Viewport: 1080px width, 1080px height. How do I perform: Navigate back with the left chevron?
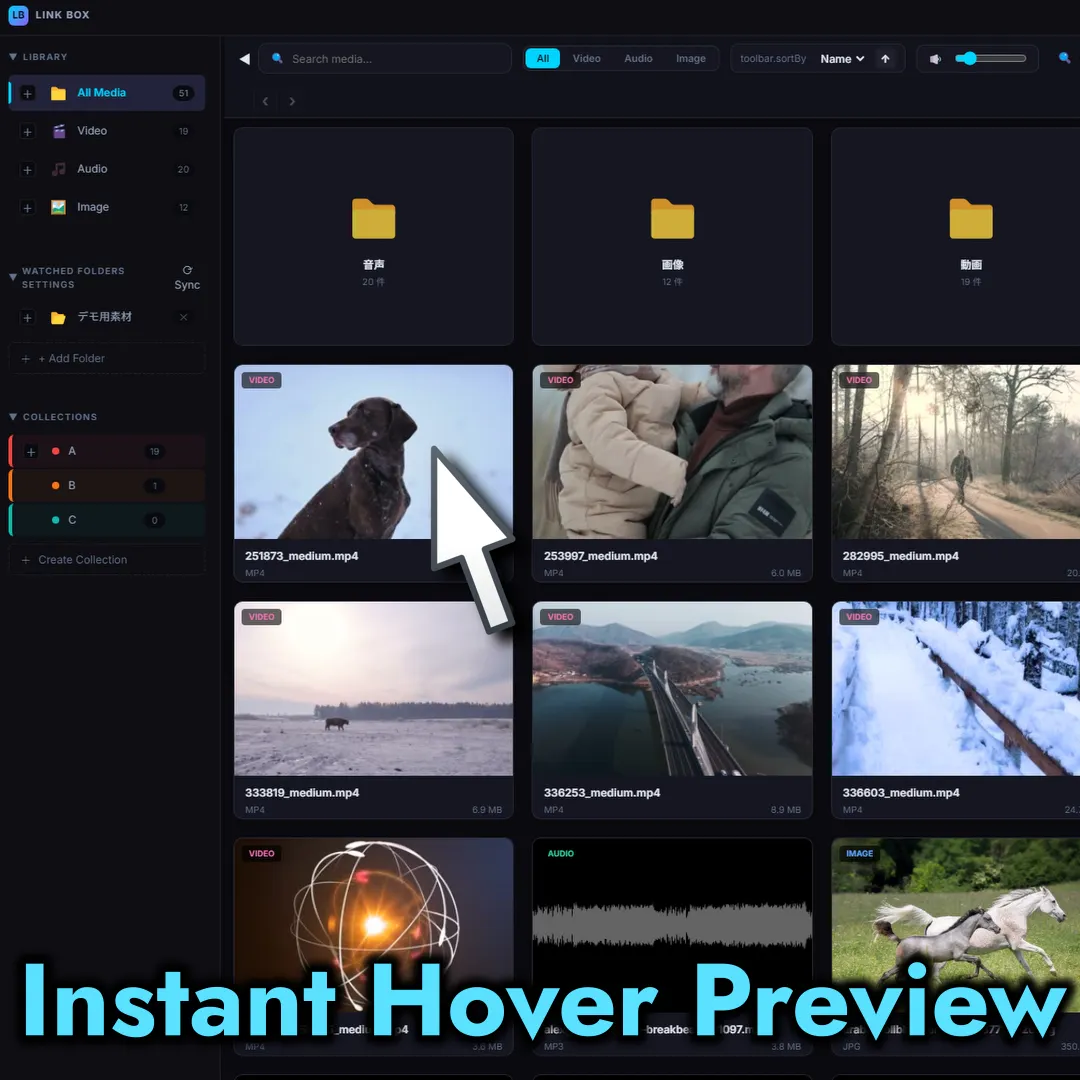coord(265,101)
